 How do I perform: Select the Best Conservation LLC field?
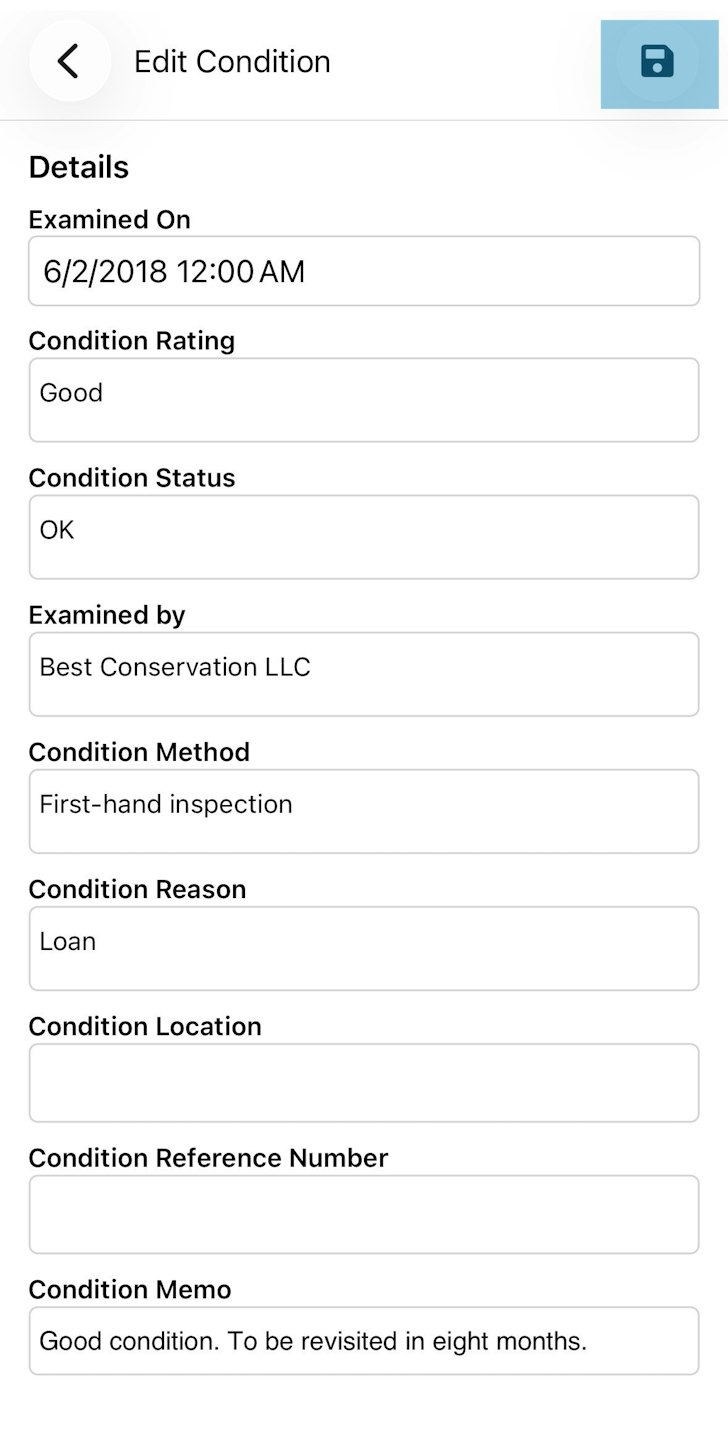click(x=364, y=674)
